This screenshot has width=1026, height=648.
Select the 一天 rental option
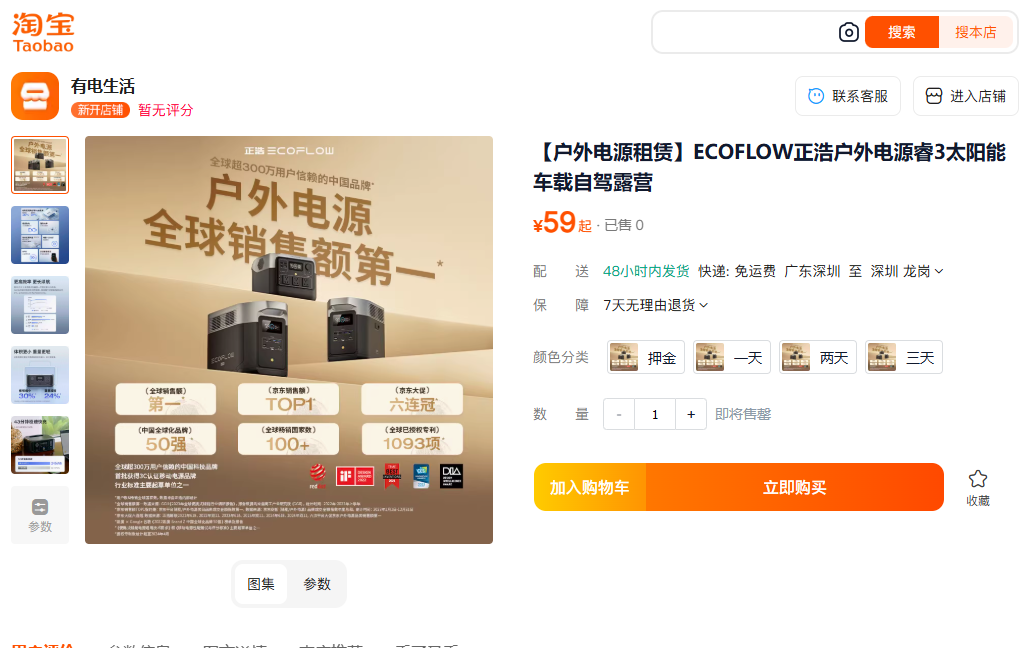coord(732,357)
